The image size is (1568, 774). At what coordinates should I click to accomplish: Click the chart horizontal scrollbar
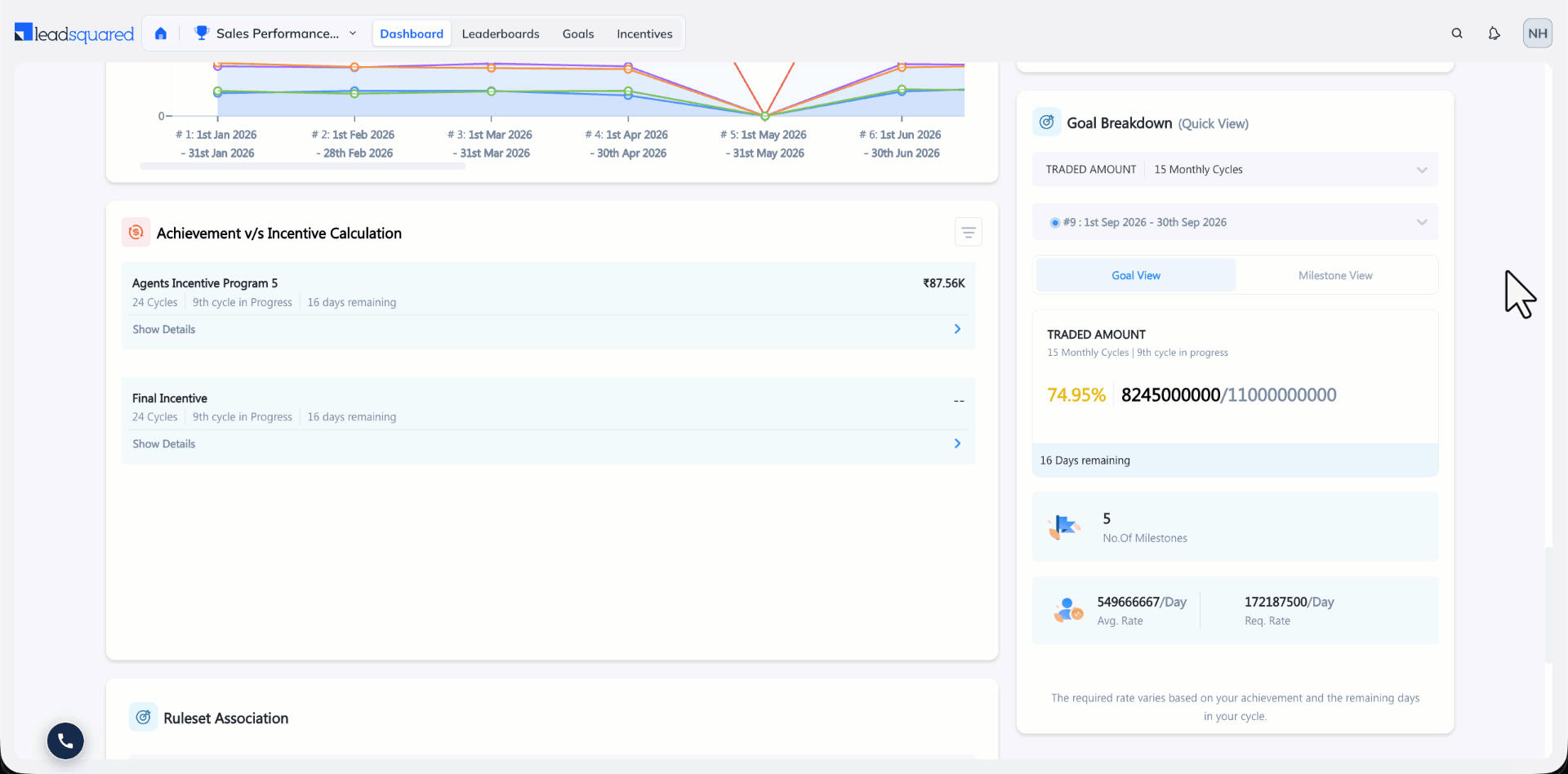pos(302,167)
